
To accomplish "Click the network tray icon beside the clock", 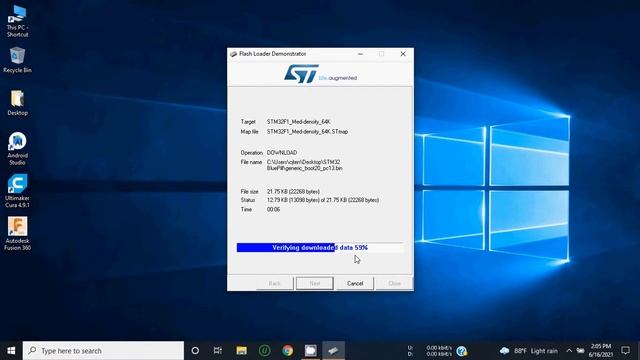I will 580,351.
